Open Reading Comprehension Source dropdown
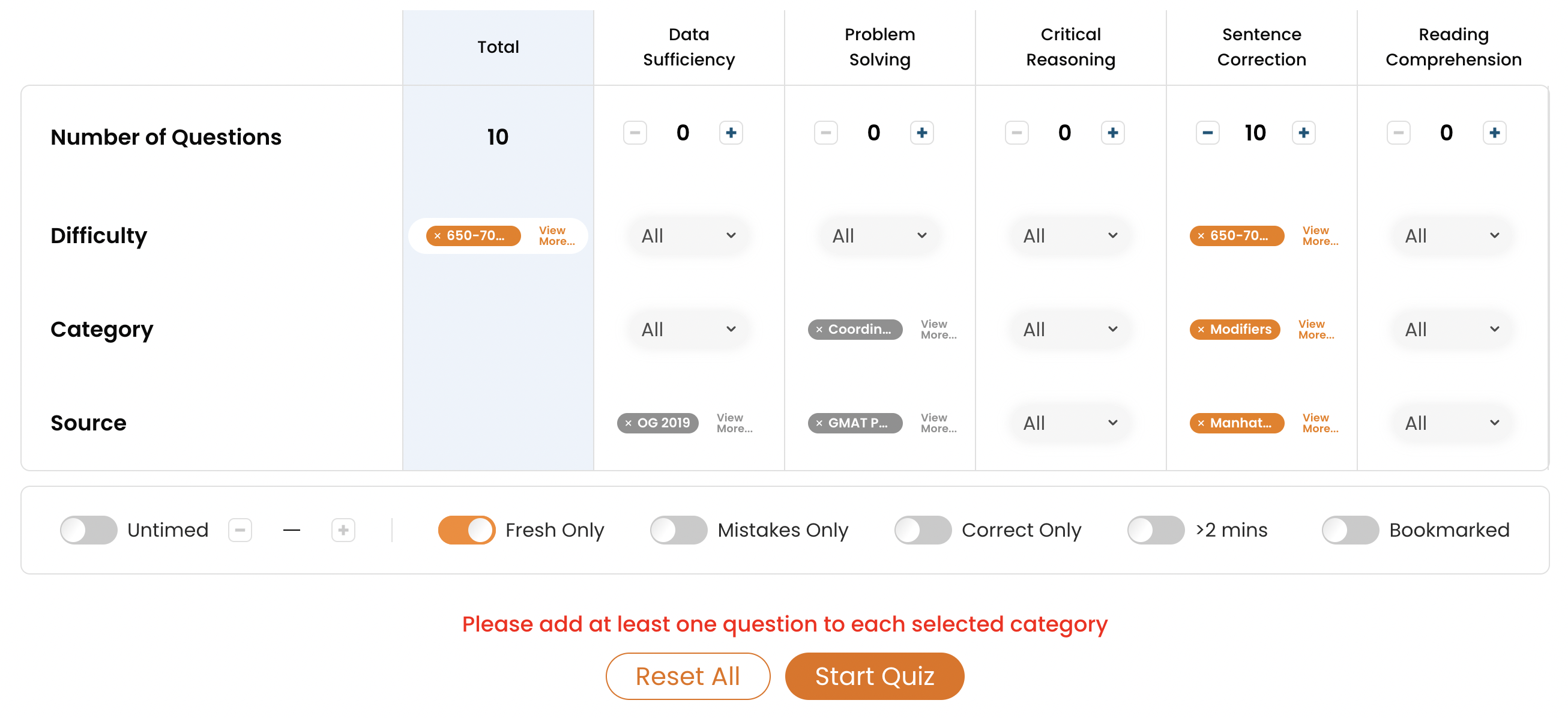Image resolution: width=1568 pixels, height=718 pixels. tap(1452, 423)
